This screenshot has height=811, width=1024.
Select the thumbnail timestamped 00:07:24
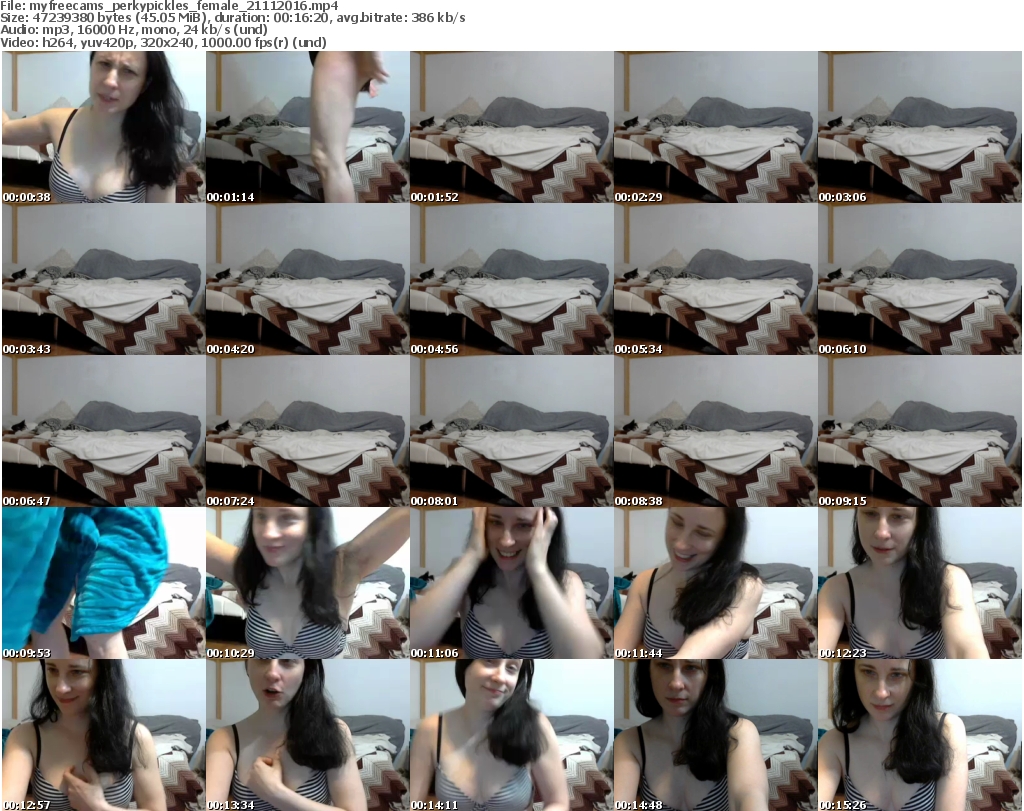(308, 432)
